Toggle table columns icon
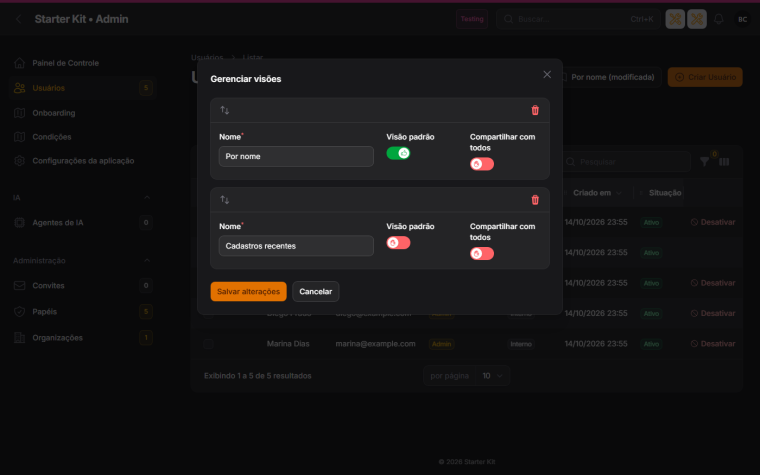Screen dimensions: 760x475 click(x=724, y=161)
